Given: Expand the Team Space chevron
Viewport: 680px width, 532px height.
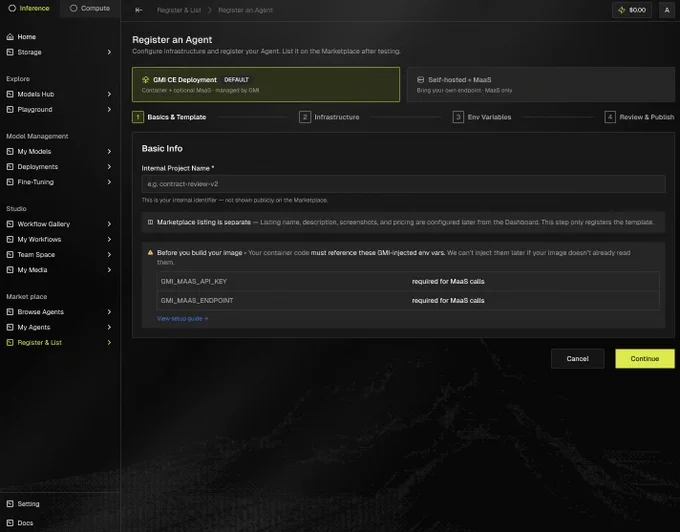Looking at the screenshot, I should click(x=109, y=255).
